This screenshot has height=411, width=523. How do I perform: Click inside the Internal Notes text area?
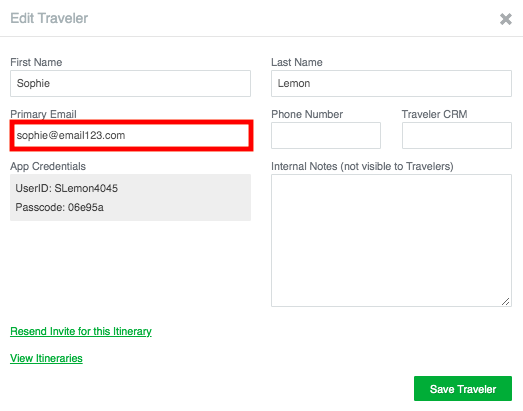[x=391, y=240]
